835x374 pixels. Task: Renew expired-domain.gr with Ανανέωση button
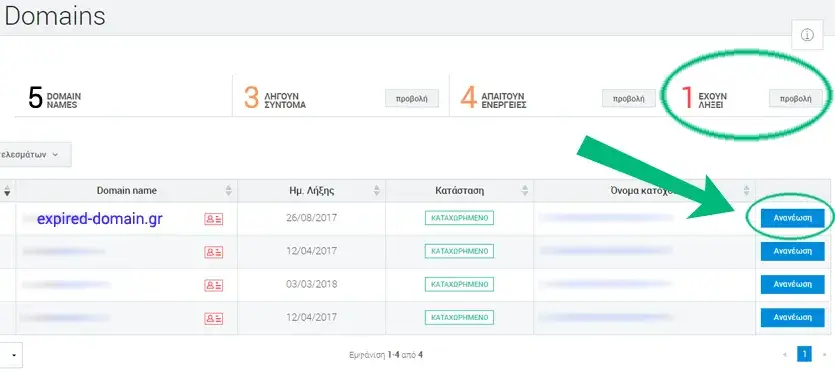792,218
